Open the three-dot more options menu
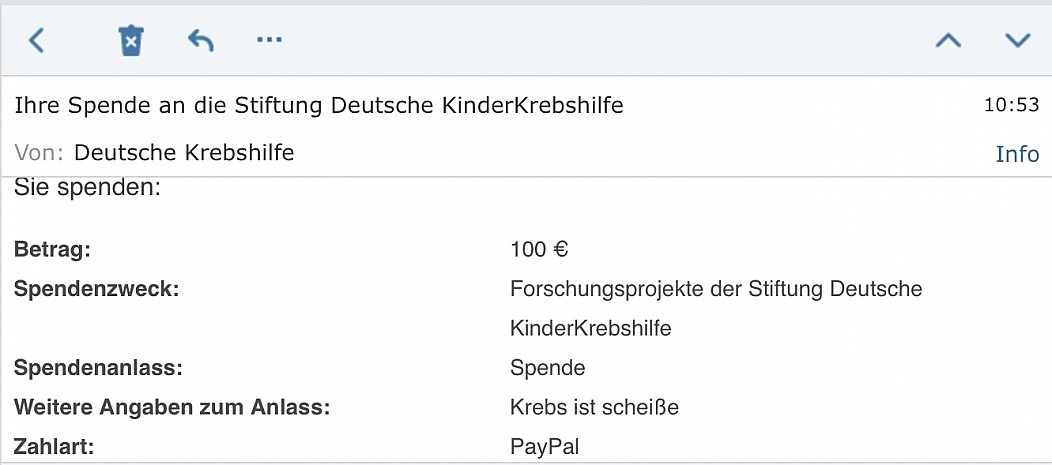Image resolution: width=1052 pixels, height=465 pixels. click(270, 40)
